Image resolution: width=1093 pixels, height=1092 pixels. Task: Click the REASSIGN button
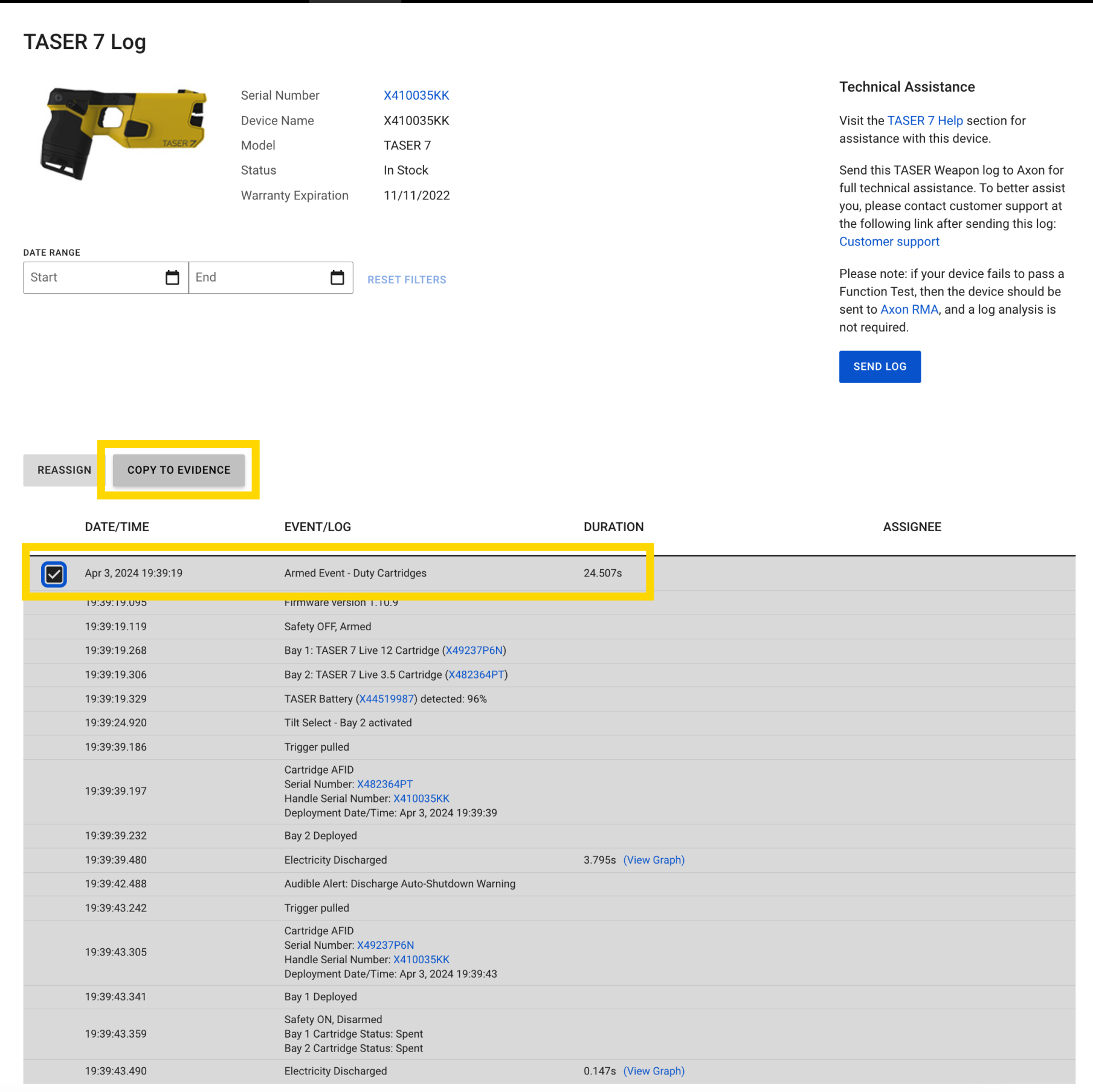coord(63,470)
